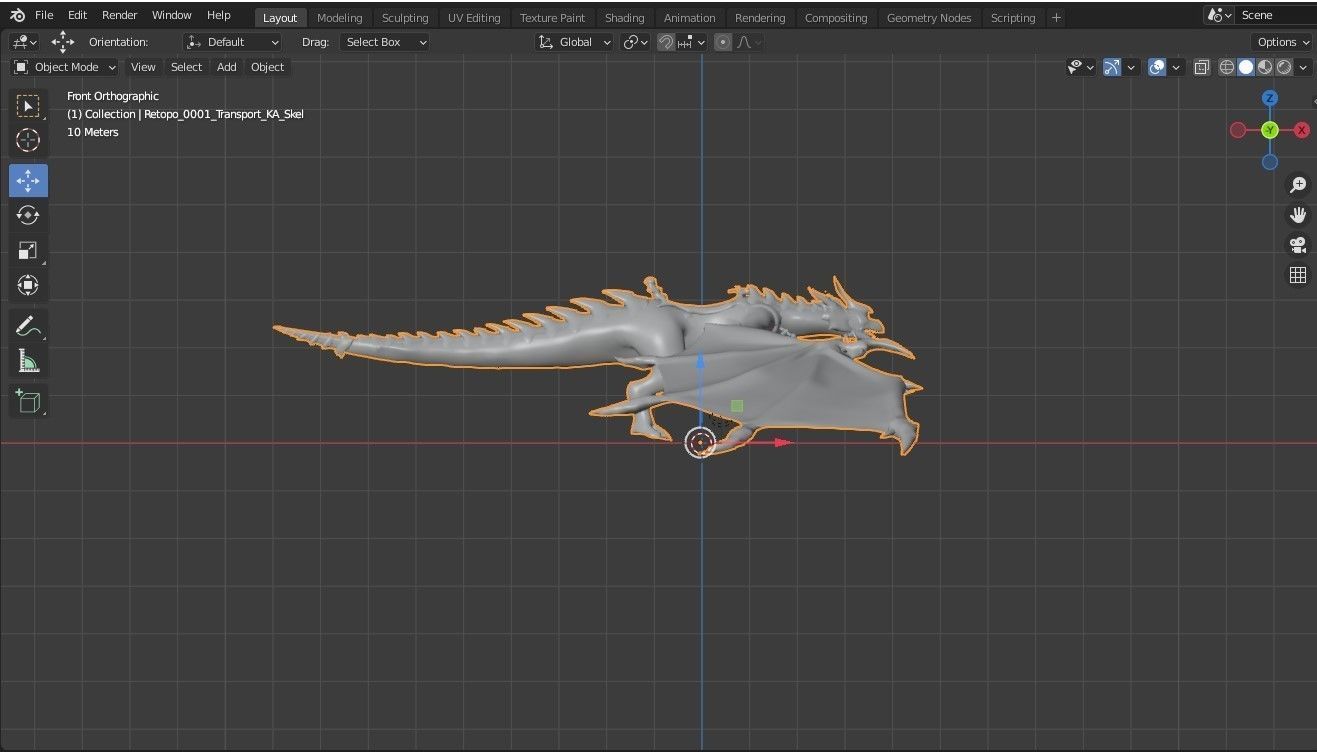Activate the Cursor tool
This screenshot has width=1317, height=752.
(x=28, y=140)
